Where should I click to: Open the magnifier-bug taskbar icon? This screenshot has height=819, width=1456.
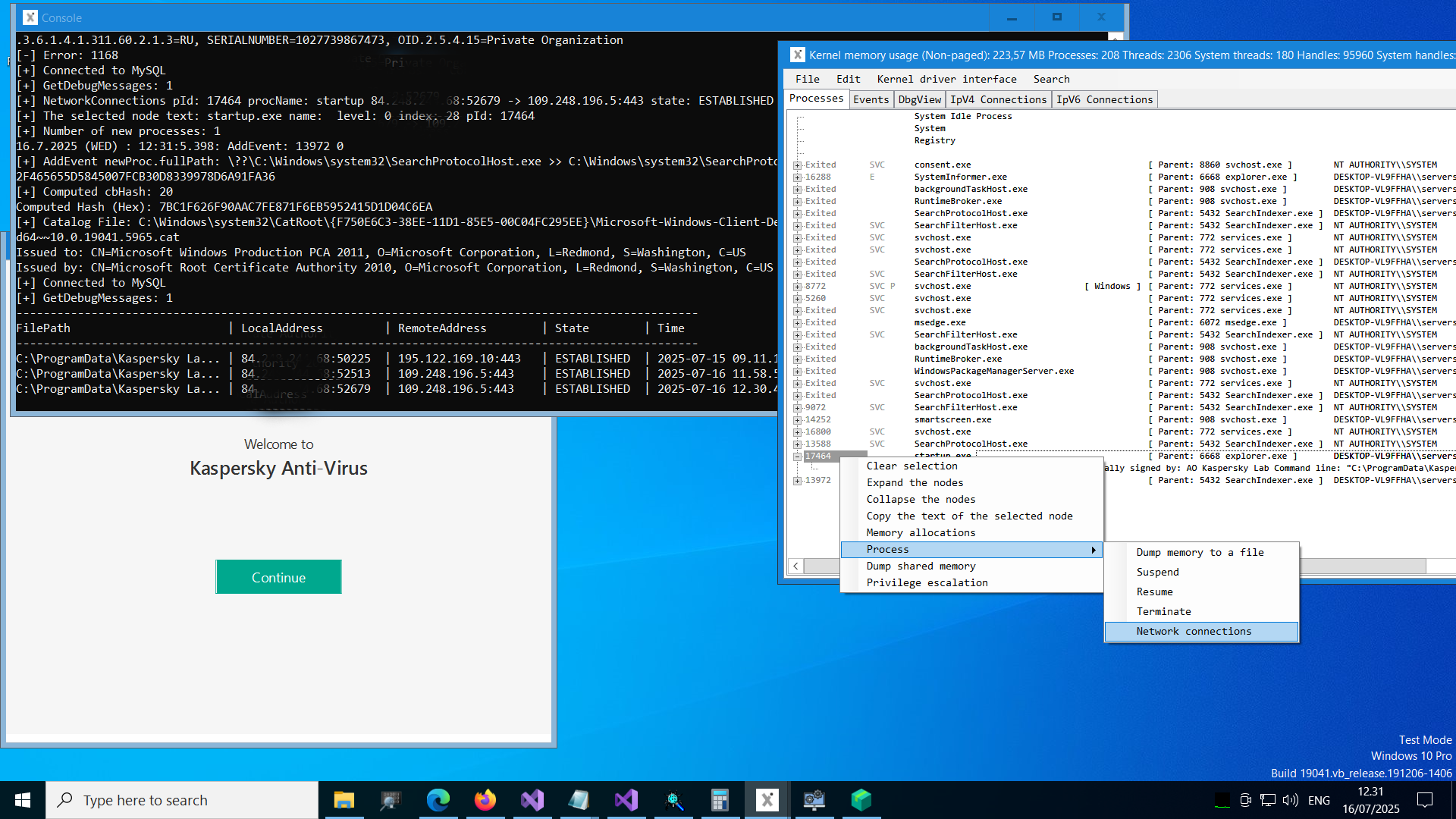673,800
